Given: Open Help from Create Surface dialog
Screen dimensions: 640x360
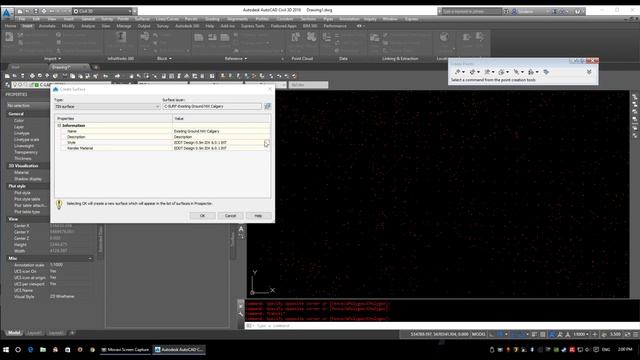Looking at the screenshot, I should 258,216.
